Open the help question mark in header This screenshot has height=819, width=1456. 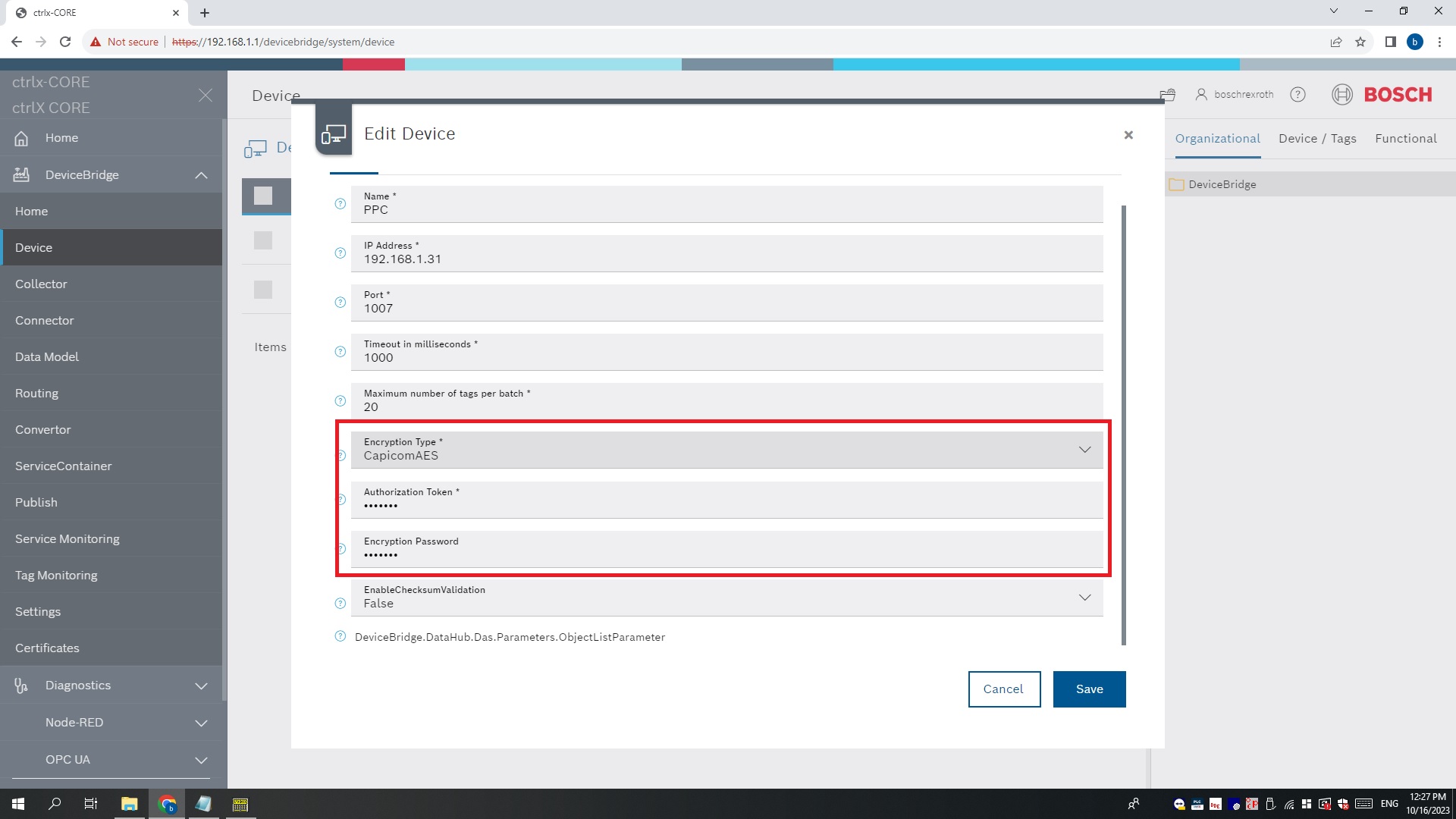(x=1298, y=95)
